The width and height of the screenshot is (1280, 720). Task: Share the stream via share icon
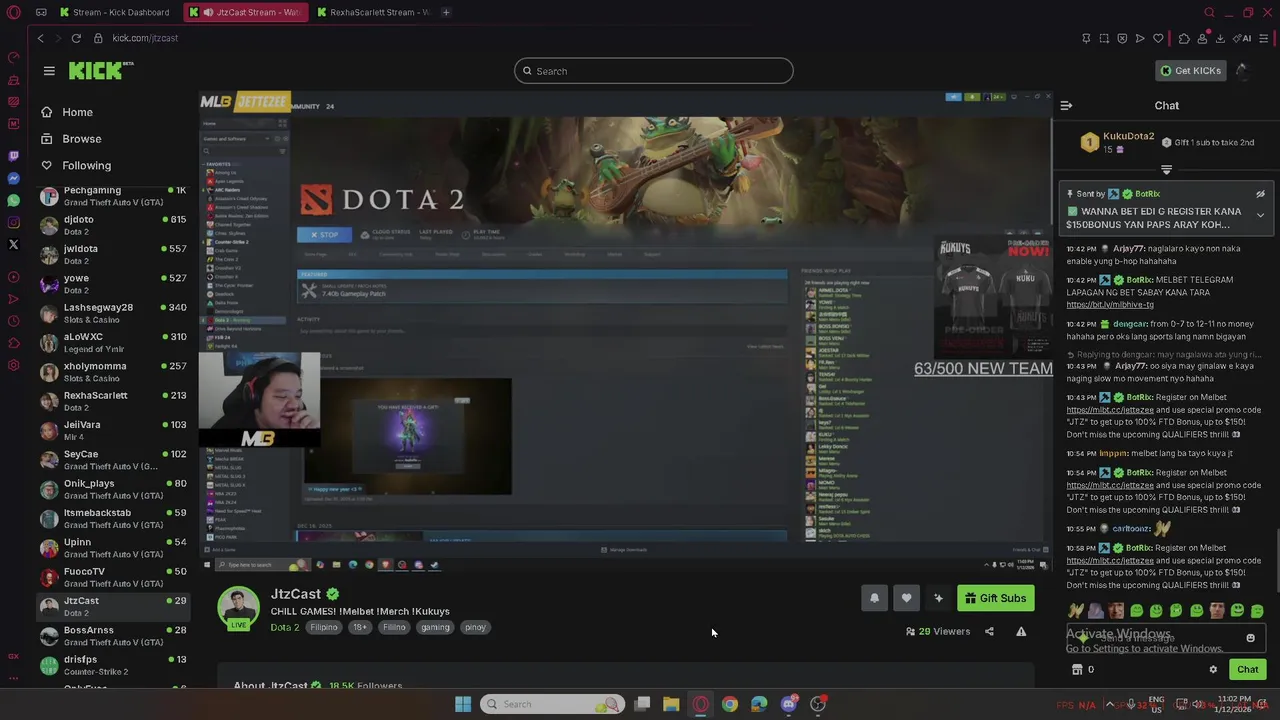click(989, 632)
